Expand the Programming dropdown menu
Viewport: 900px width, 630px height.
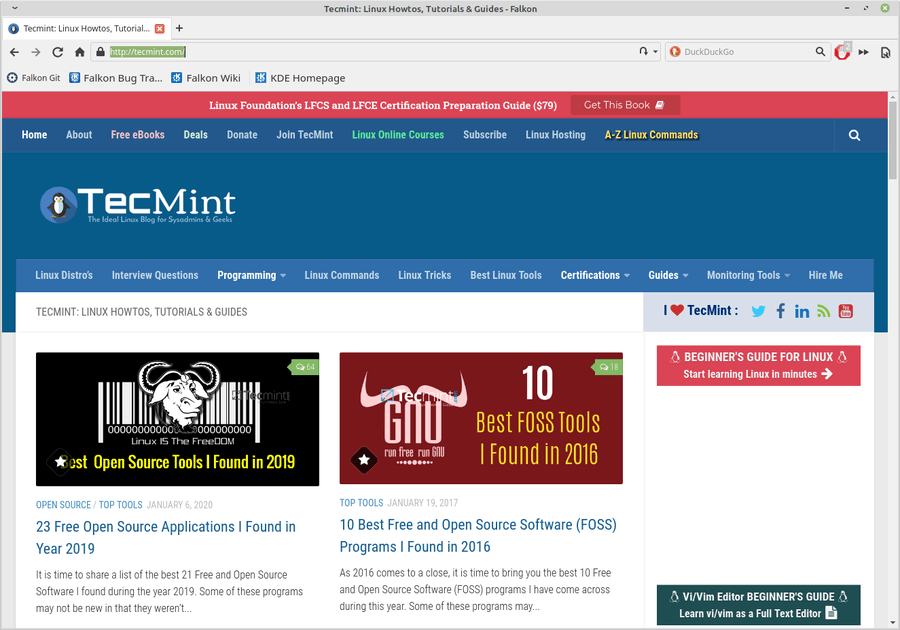(x=251, y=275)
